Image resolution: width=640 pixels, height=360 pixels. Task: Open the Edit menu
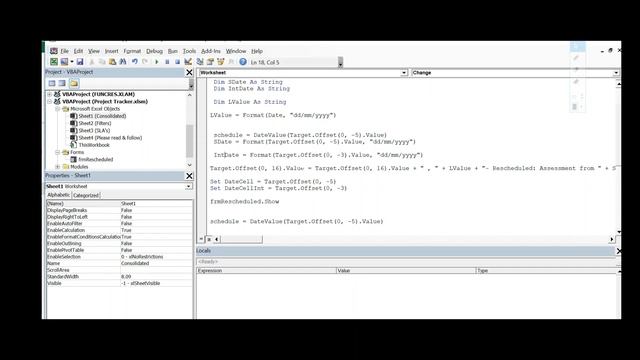(x=78, y=51)
